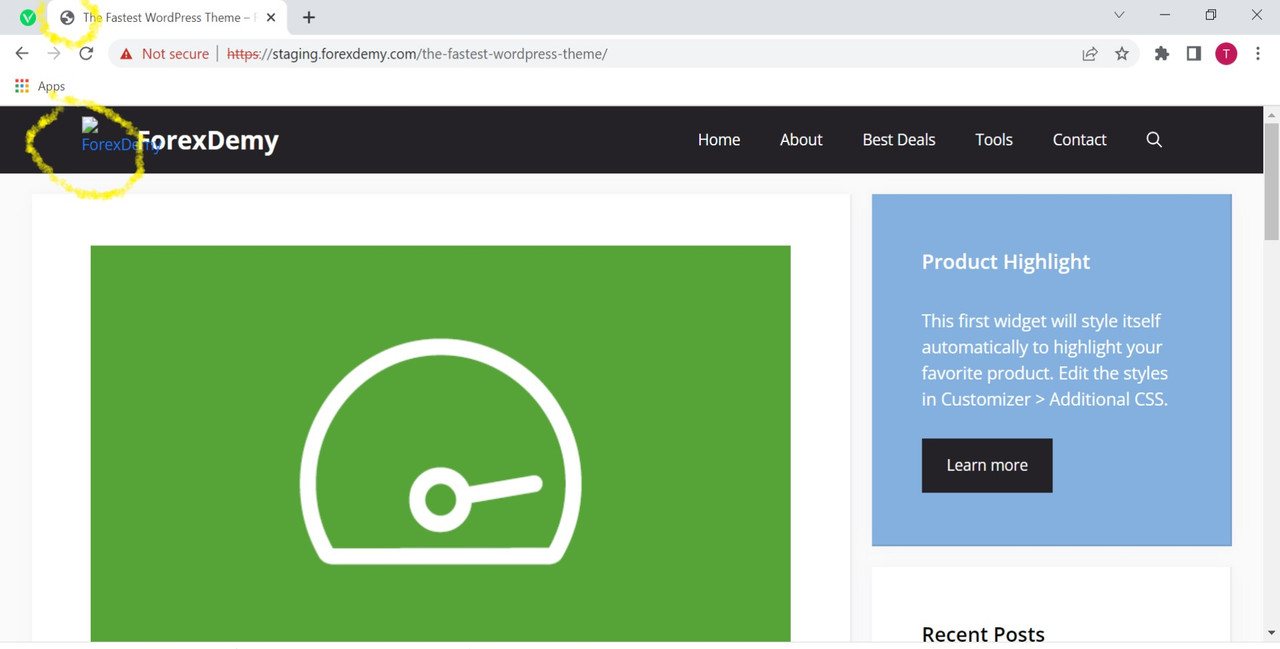Close The Fastest WordPress Theme tab
Image resolution: width=1280 pixels, height=649 pixels.
pos(271,17)
